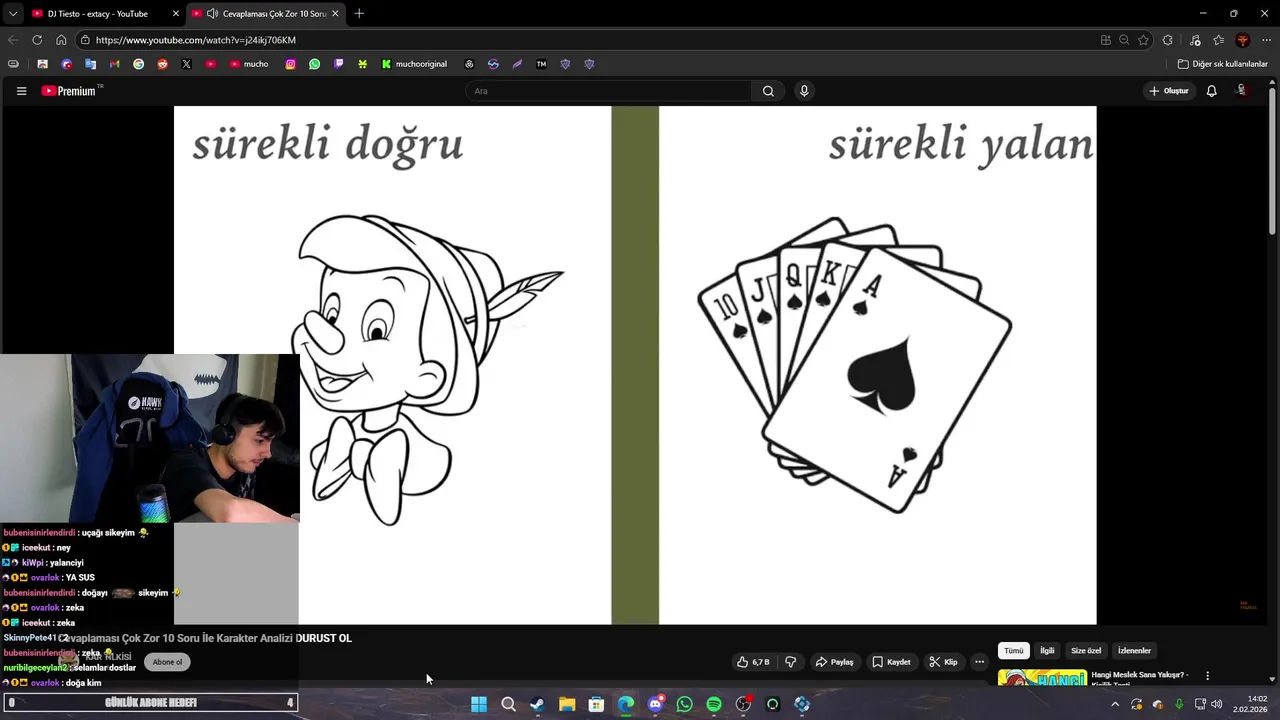The height and width of the screenshot is (720, 1280).
Task: Open the favorites list icon in toolbar
Action: tap(1218, 40)
